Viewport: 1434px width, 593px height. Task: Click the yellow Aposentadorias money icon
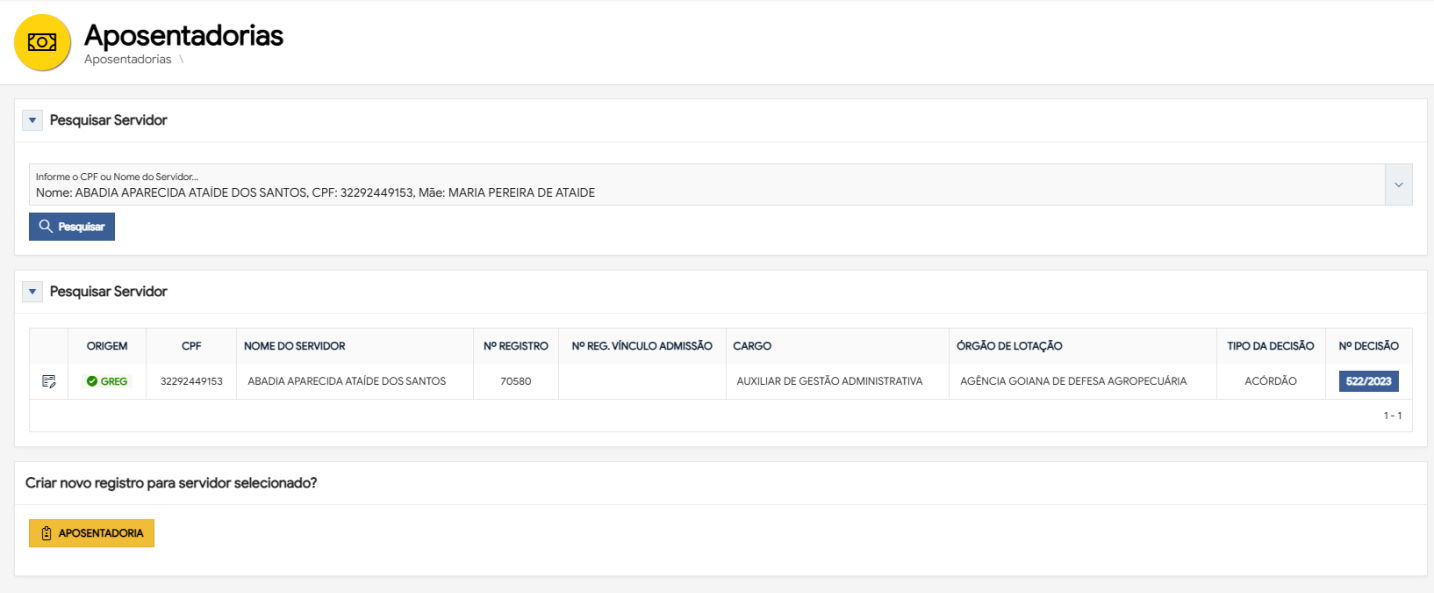coord(42,42)
